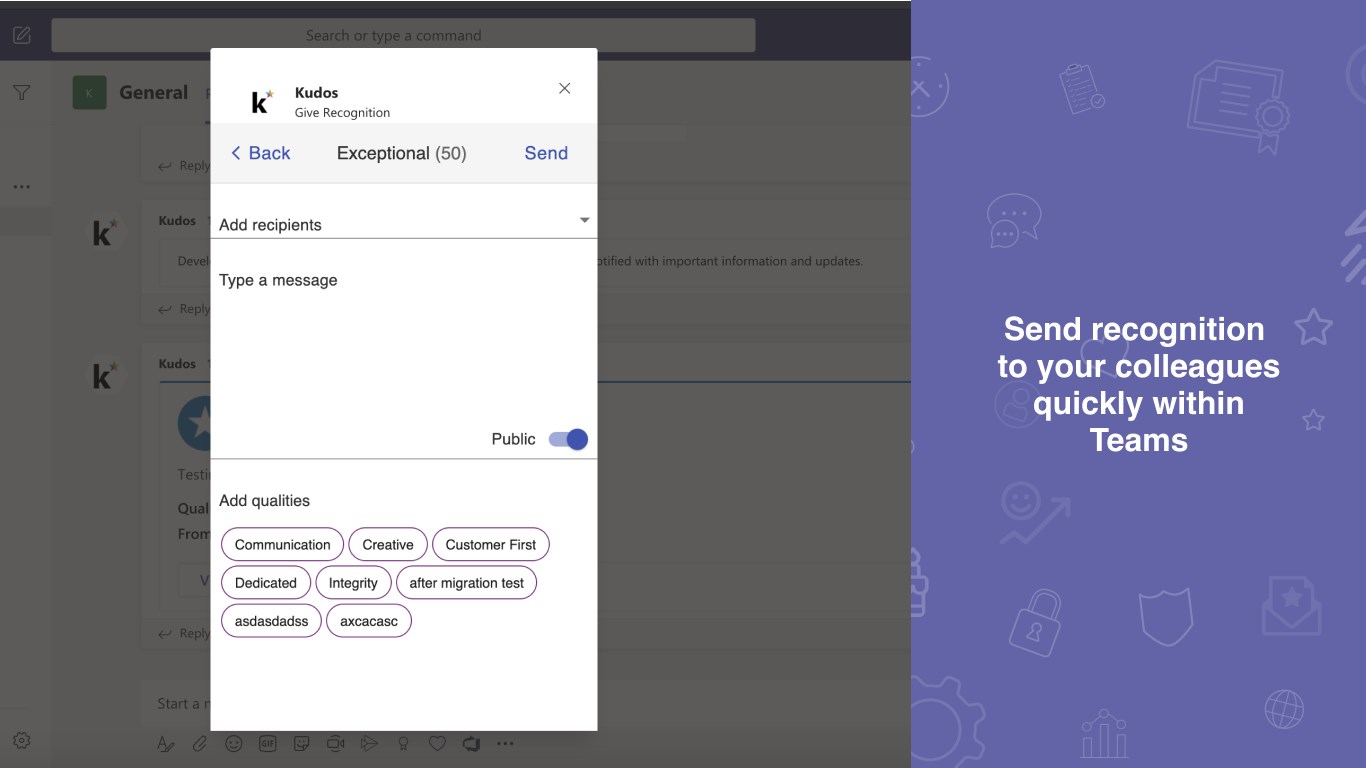The image size is (1366, 768).
Task: Click the Kudos logo in dialog header
Action: (x=261, y=101)
